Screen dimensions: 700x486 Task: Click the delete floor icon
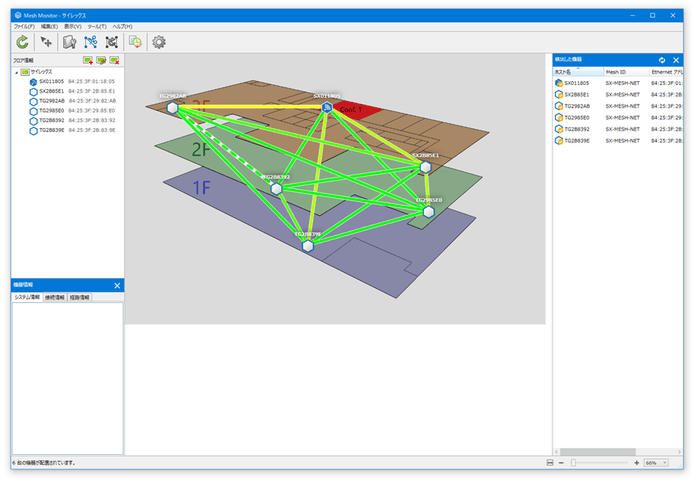click(x=114, y=61)
